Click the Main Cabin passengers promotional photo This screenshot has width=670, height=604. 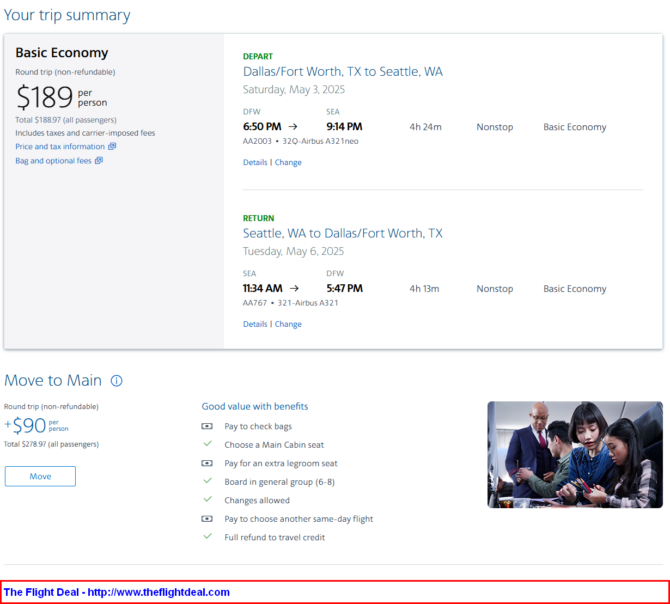pos(575,454)
